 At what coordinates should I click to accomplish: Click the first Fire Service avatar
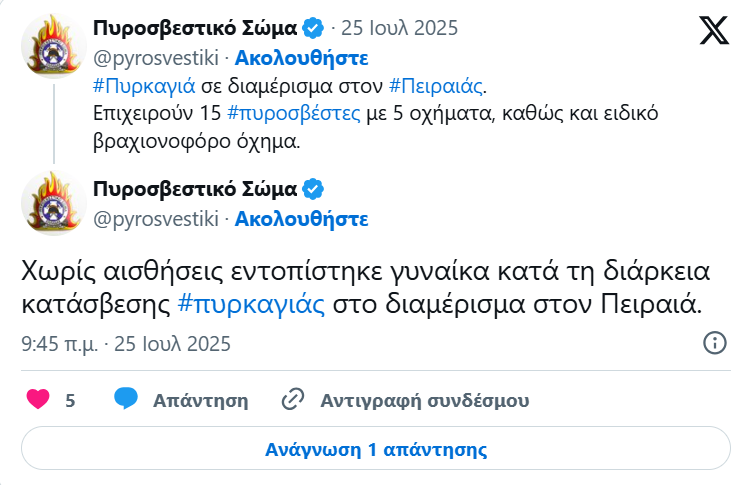[x=54, y=46]
